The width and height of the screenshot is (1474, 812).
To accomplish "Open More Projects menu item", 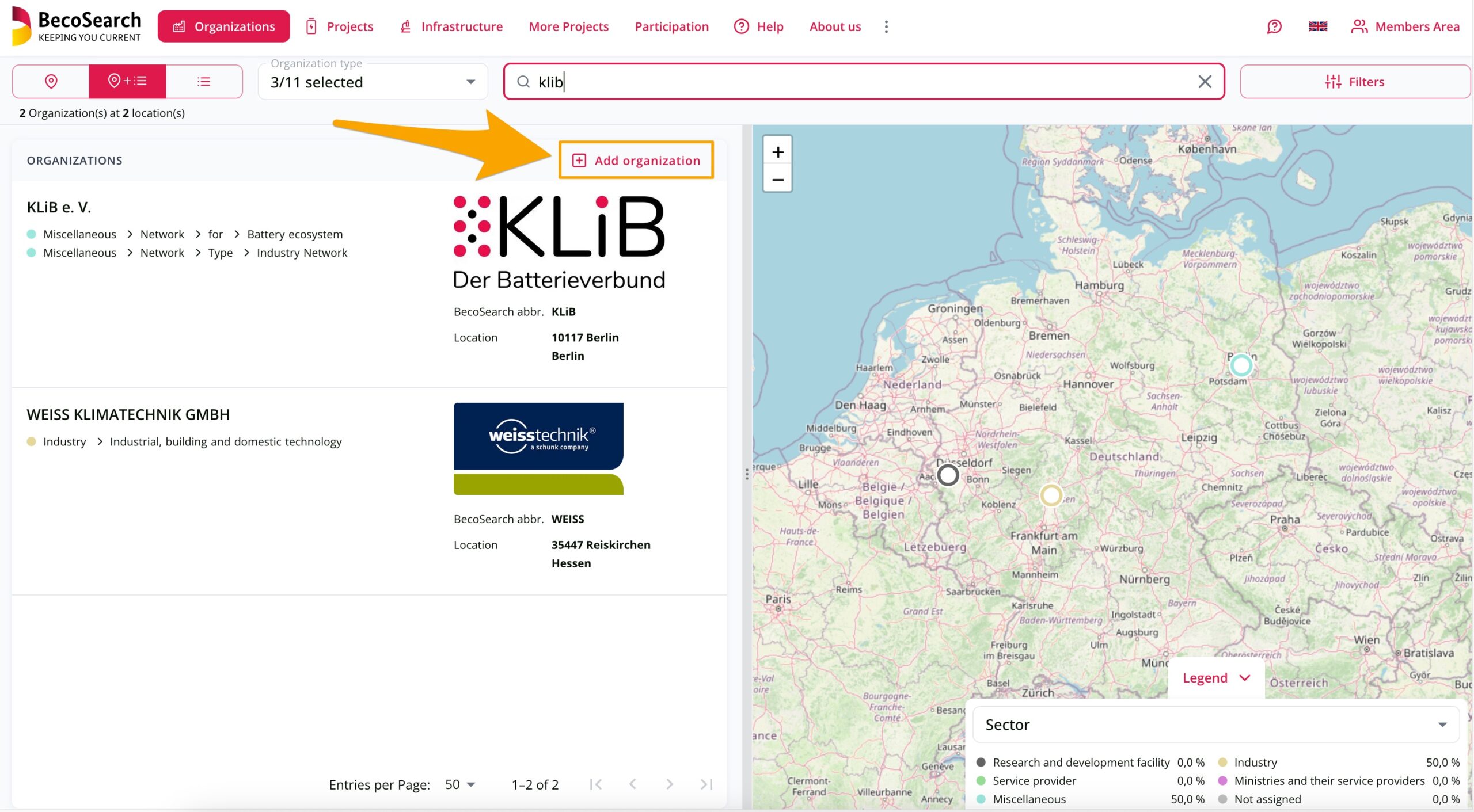I will pos(569,26).
